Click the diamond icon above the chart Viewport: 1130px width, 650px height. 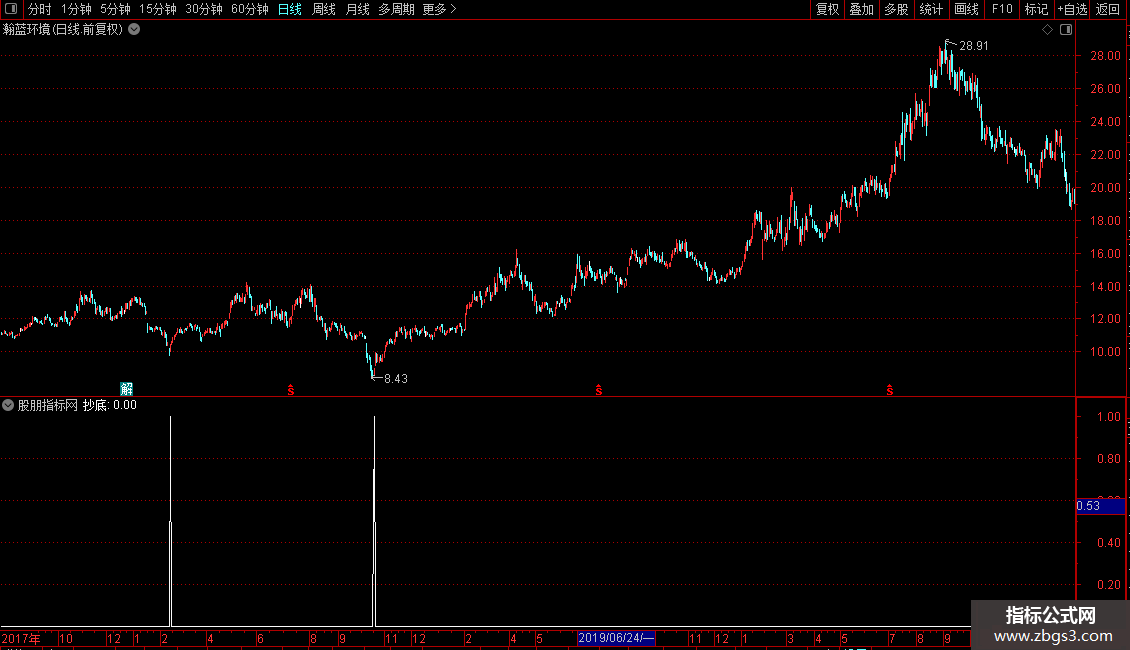pyautogui.click(x=1047, y=30)
